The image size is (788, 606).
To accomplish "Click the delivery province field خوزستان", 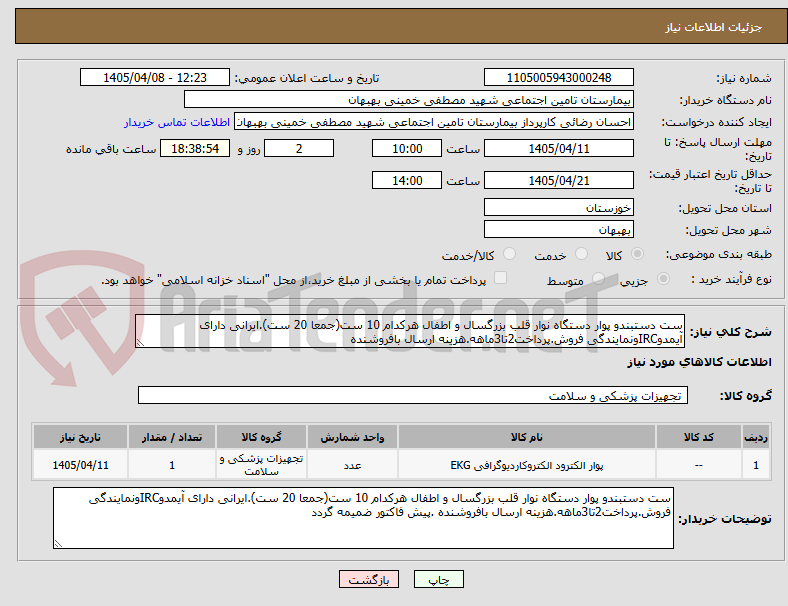I will coord(559,207).
